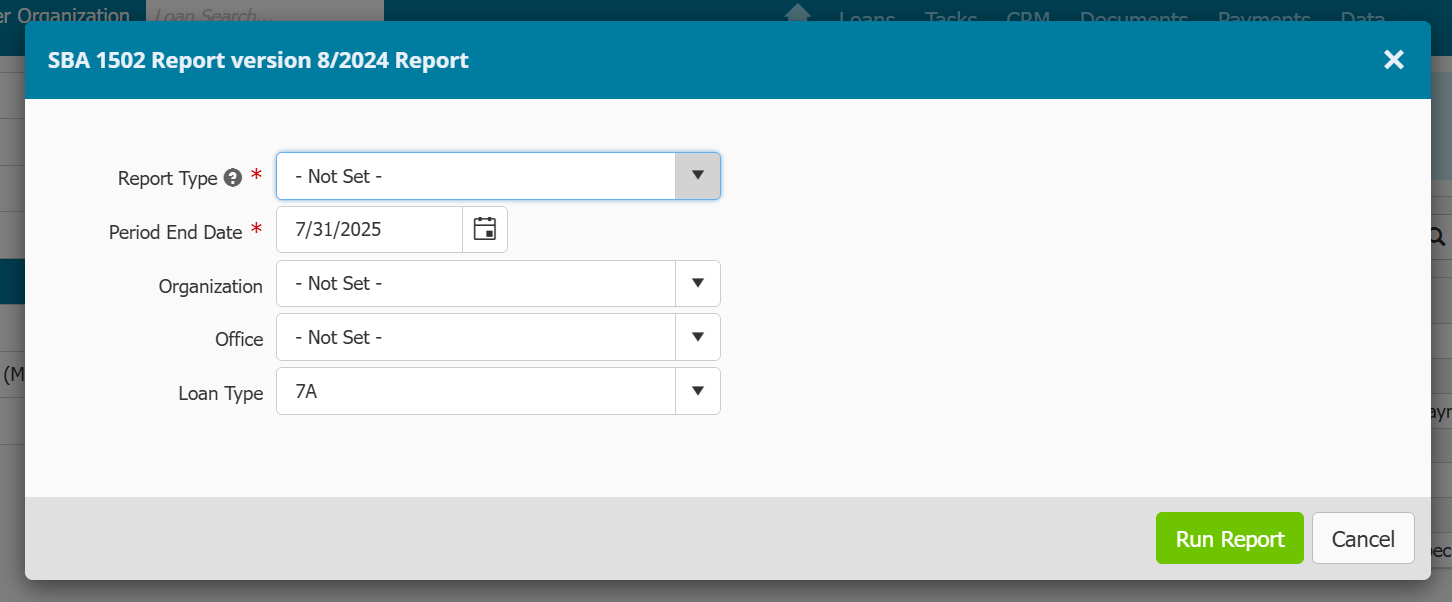Open the Office dropdown

pyautogui.click(x=698, y=338)
